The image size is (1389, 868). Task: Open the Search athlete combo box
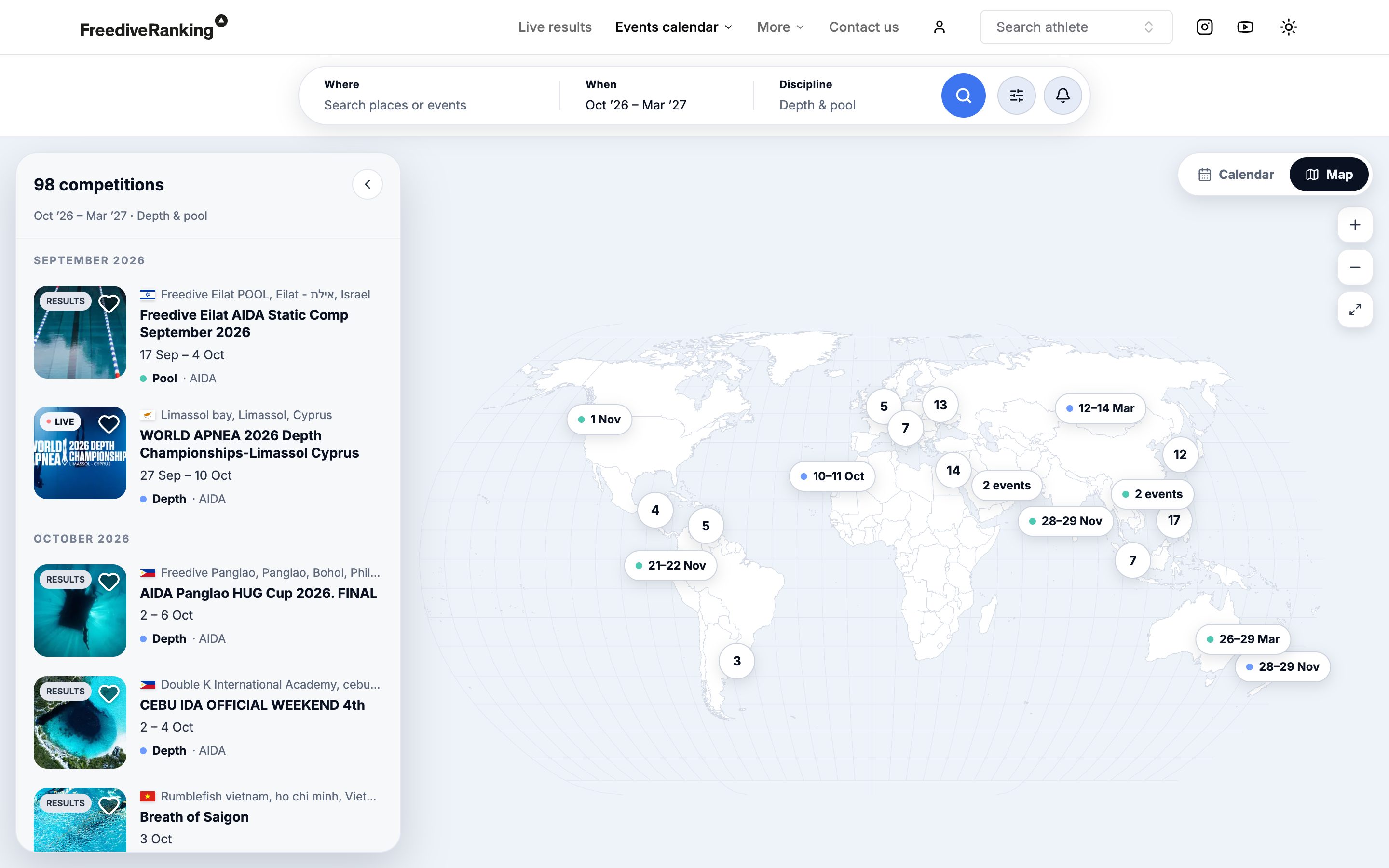[x=1076, y=27]
